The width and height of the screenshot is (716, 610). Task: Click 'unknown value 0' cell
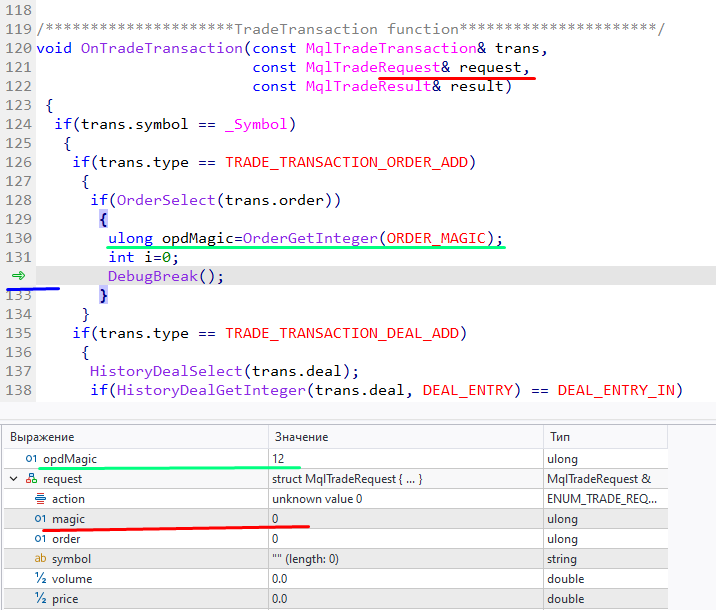click(x=317, y=499)
